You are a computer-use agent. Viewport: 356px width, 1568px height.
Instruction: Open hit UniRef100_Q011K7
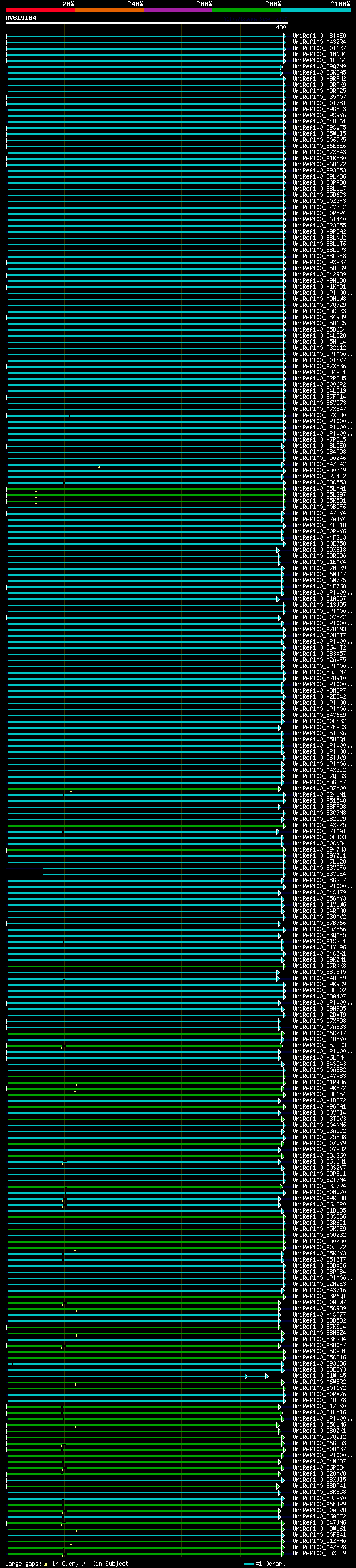pyautogui.click(x=319, y=48)
